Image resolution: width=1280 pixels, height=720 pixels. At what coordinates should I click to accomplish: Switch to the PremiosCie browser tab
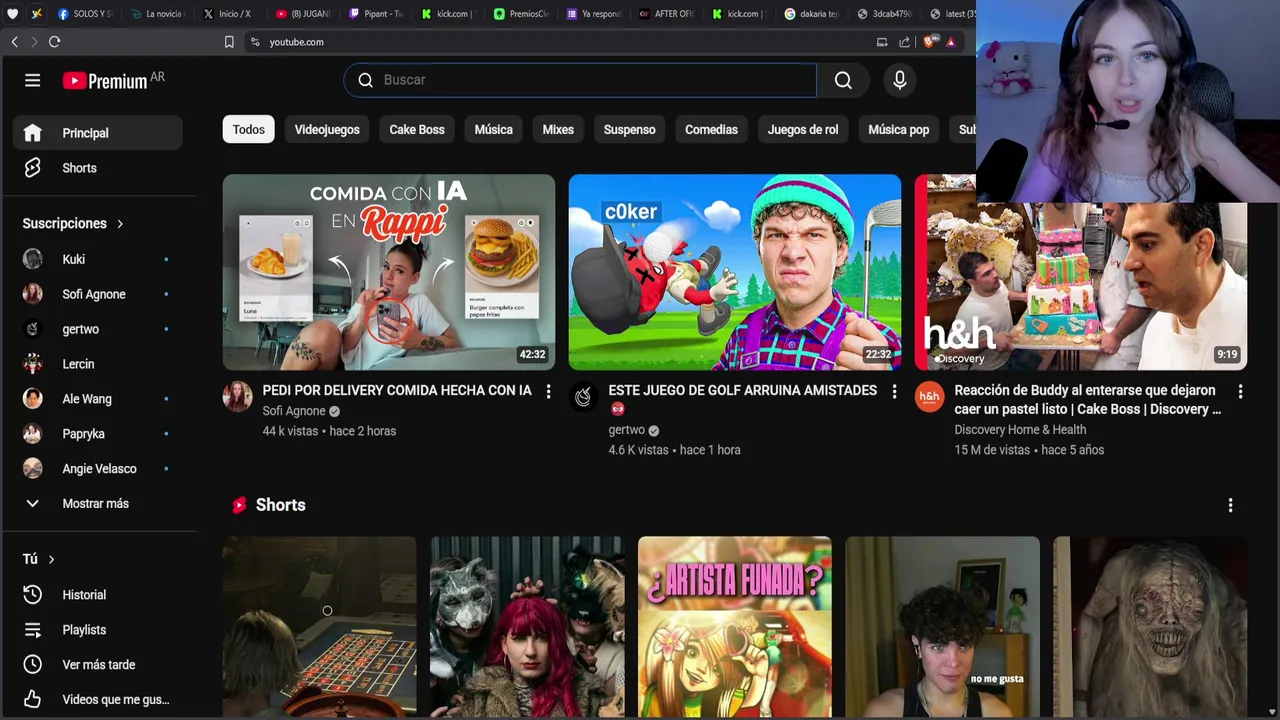coord(521,14)
